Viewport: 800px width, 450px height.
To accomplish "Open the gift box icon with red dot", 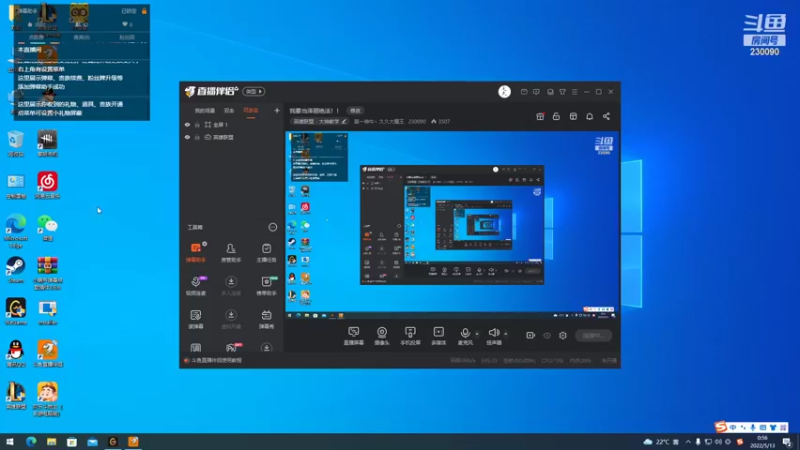I will click(x=540, y=116).
